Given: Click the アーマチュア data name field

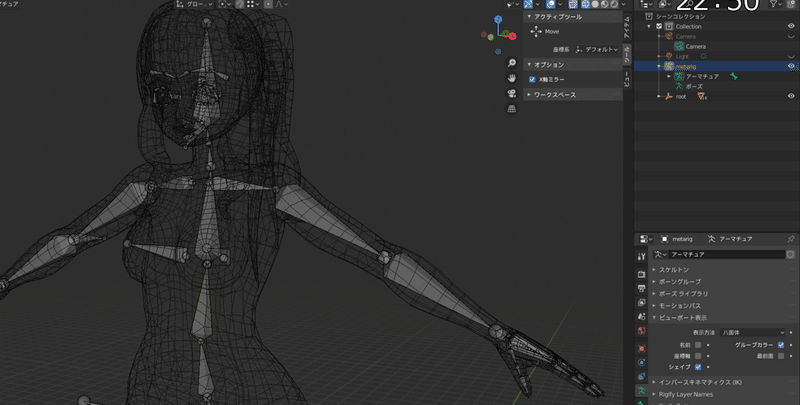Looking at the screenshot, I should click(x=727, y=254).
